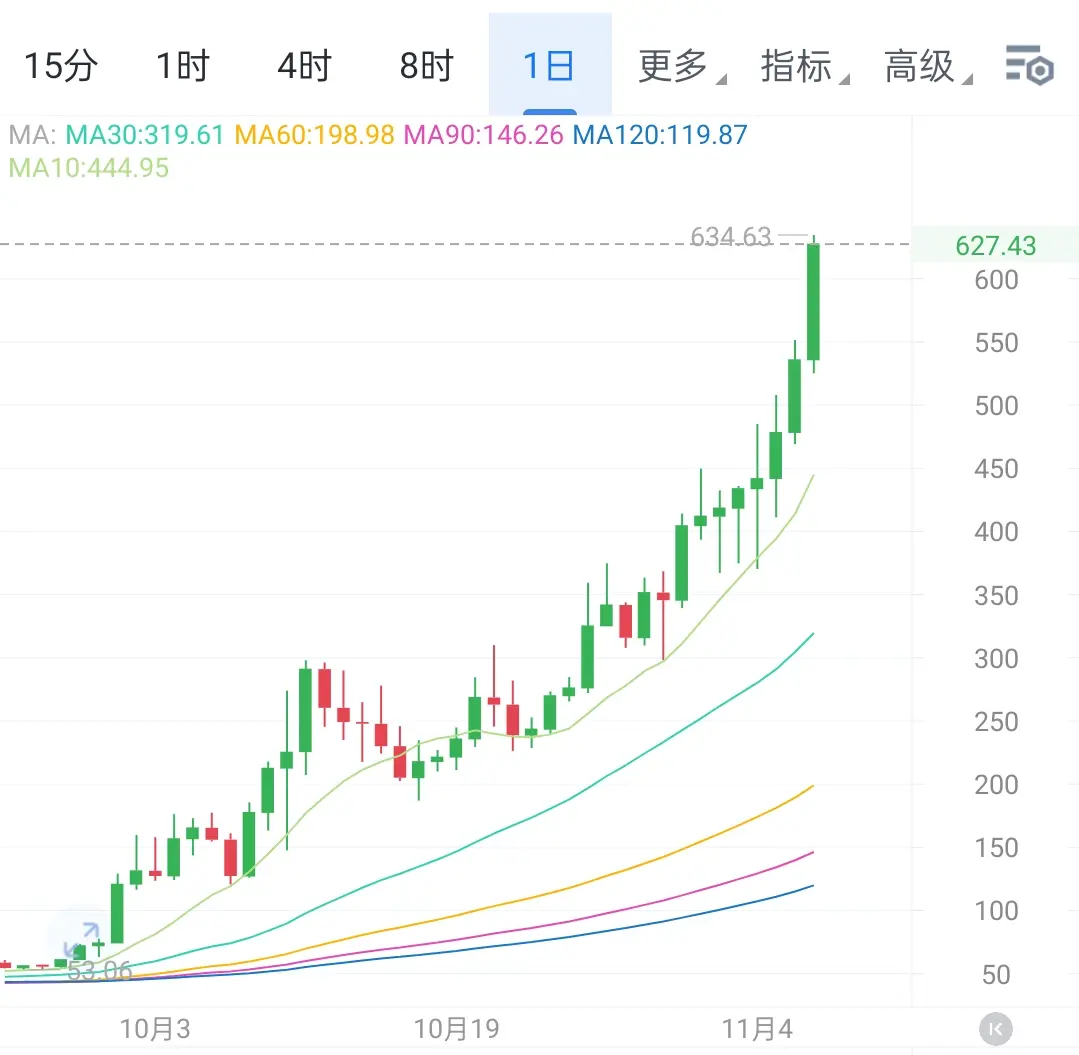
Task: Click the round K logo button
Action: [995, 1029]
